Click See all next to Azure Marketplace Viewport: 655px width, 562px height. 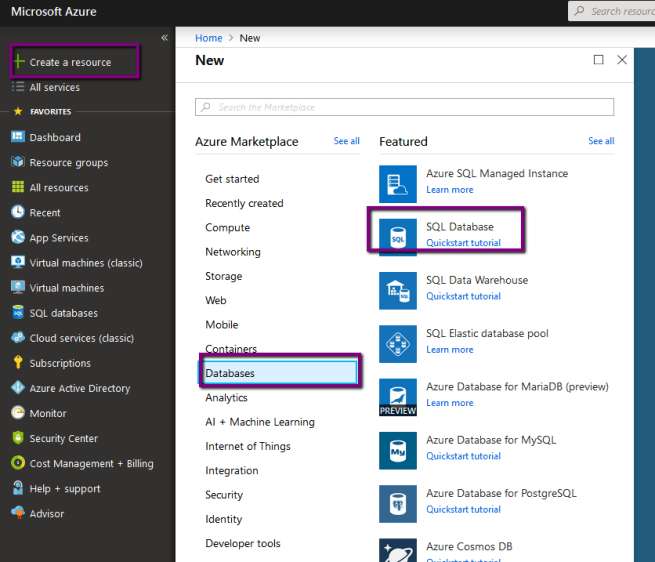point(346,141)
